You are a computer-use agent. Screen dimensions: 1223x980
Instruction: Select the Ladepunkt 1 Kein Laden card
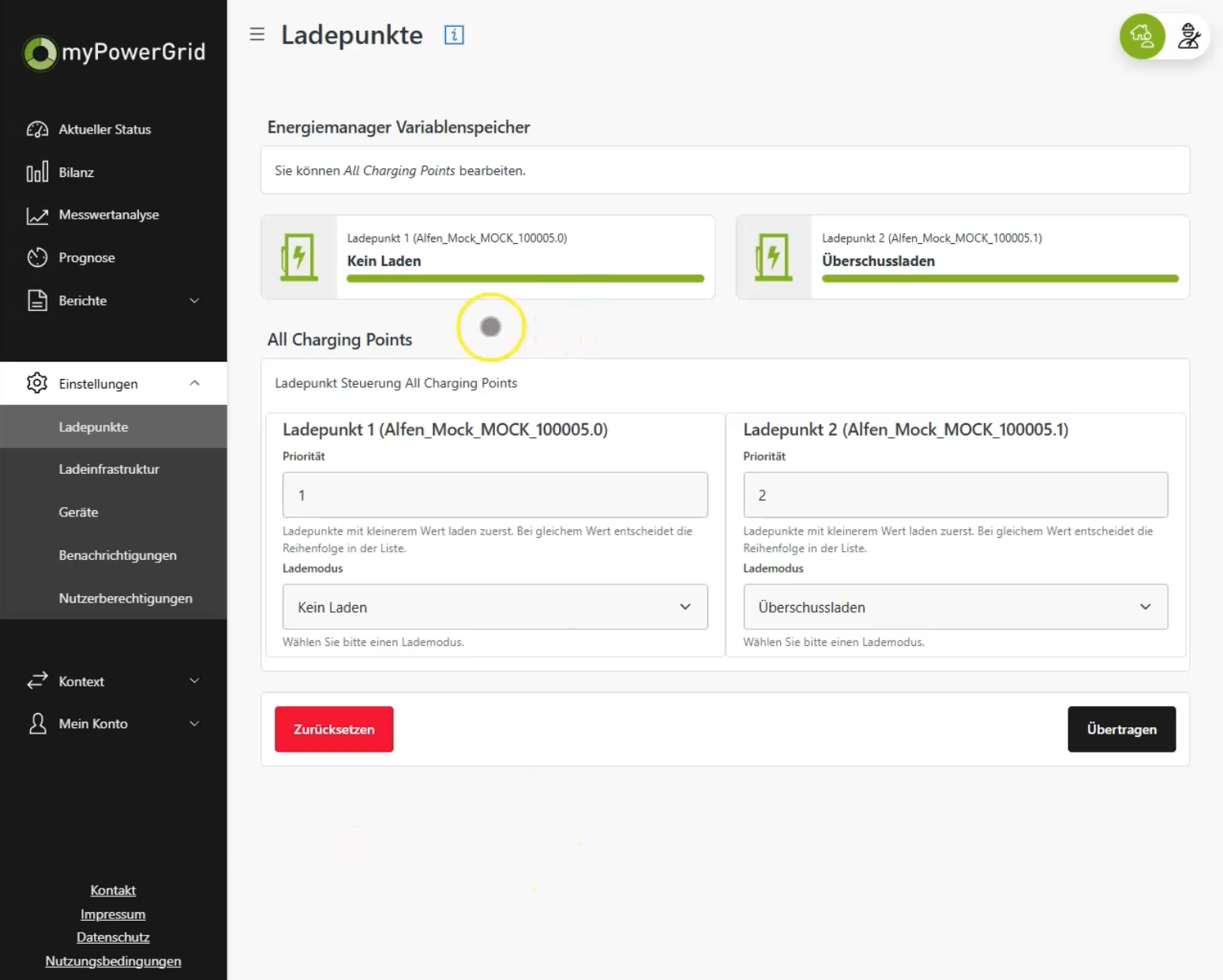point(488,257)
